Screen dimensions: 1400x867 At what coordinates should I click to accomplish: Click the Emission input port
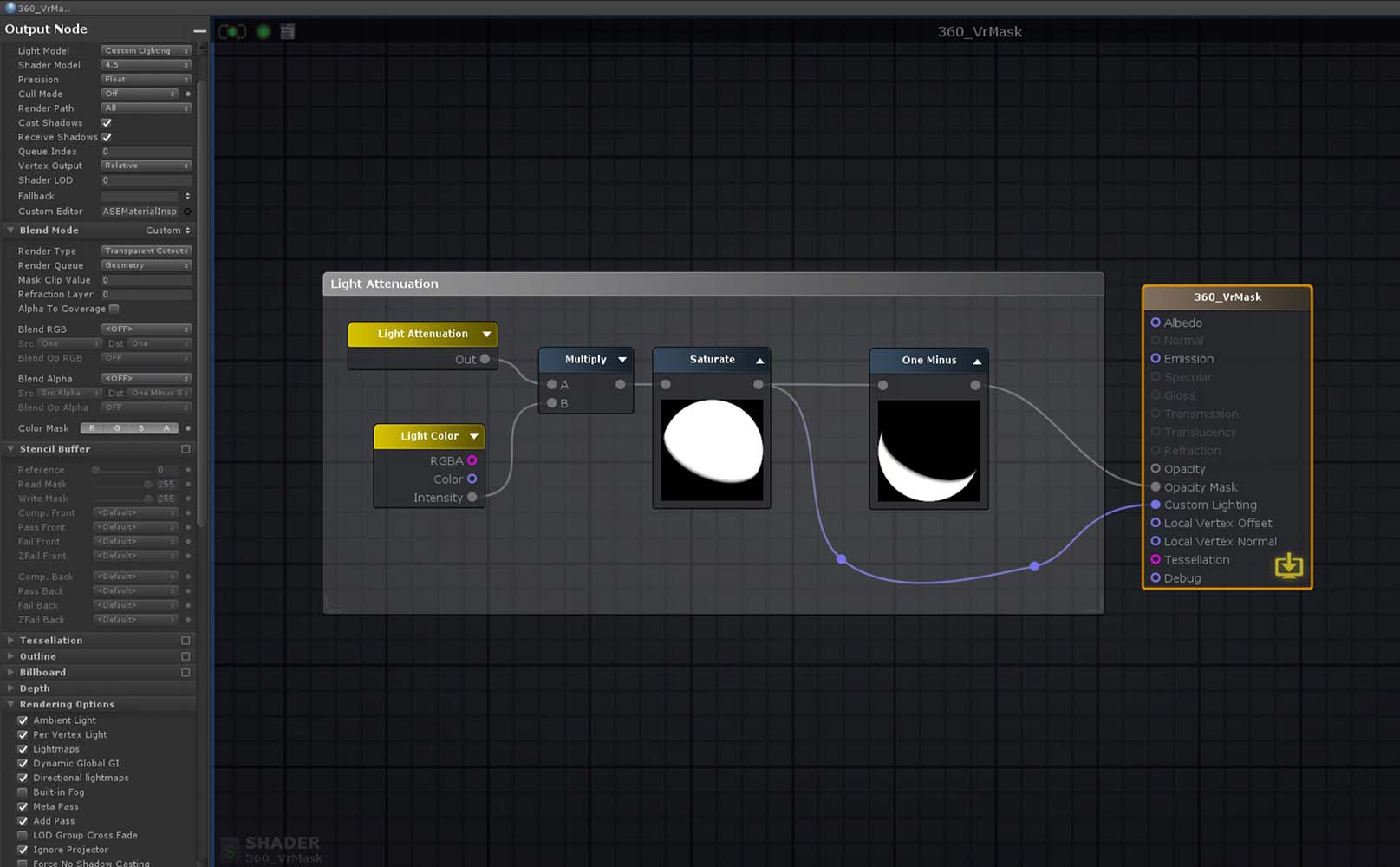[1156, 358]
